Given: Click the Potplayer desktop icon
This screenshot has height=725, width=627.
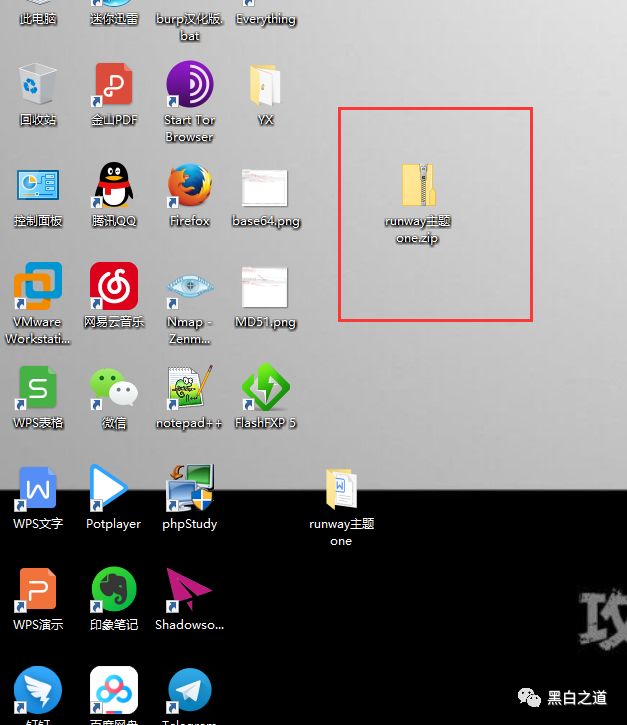Looking at the screenshot, I should pyautogui.click(x=114, y=489).
